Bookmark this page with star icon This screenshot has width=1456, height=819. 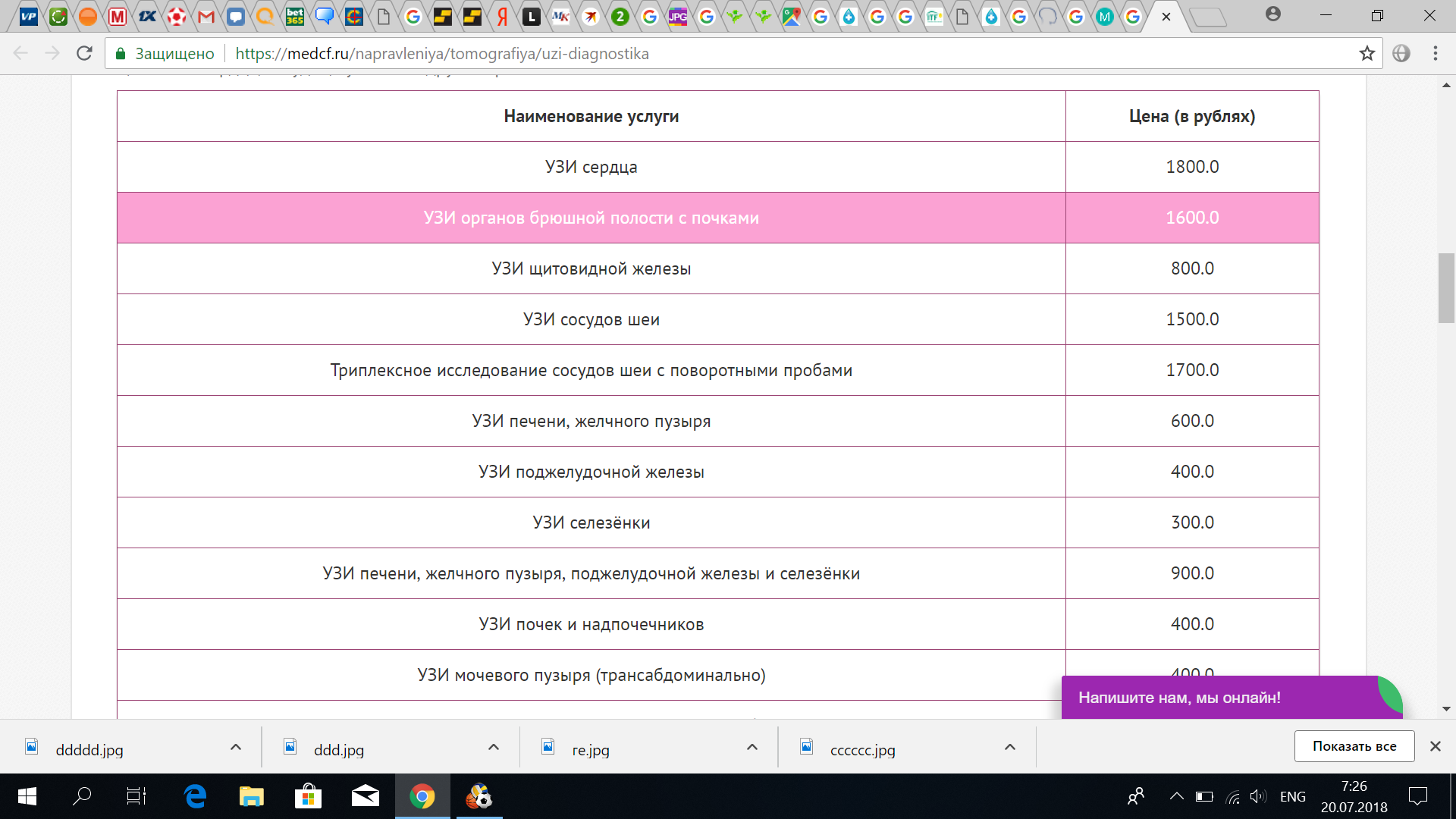coord(1367,53)
